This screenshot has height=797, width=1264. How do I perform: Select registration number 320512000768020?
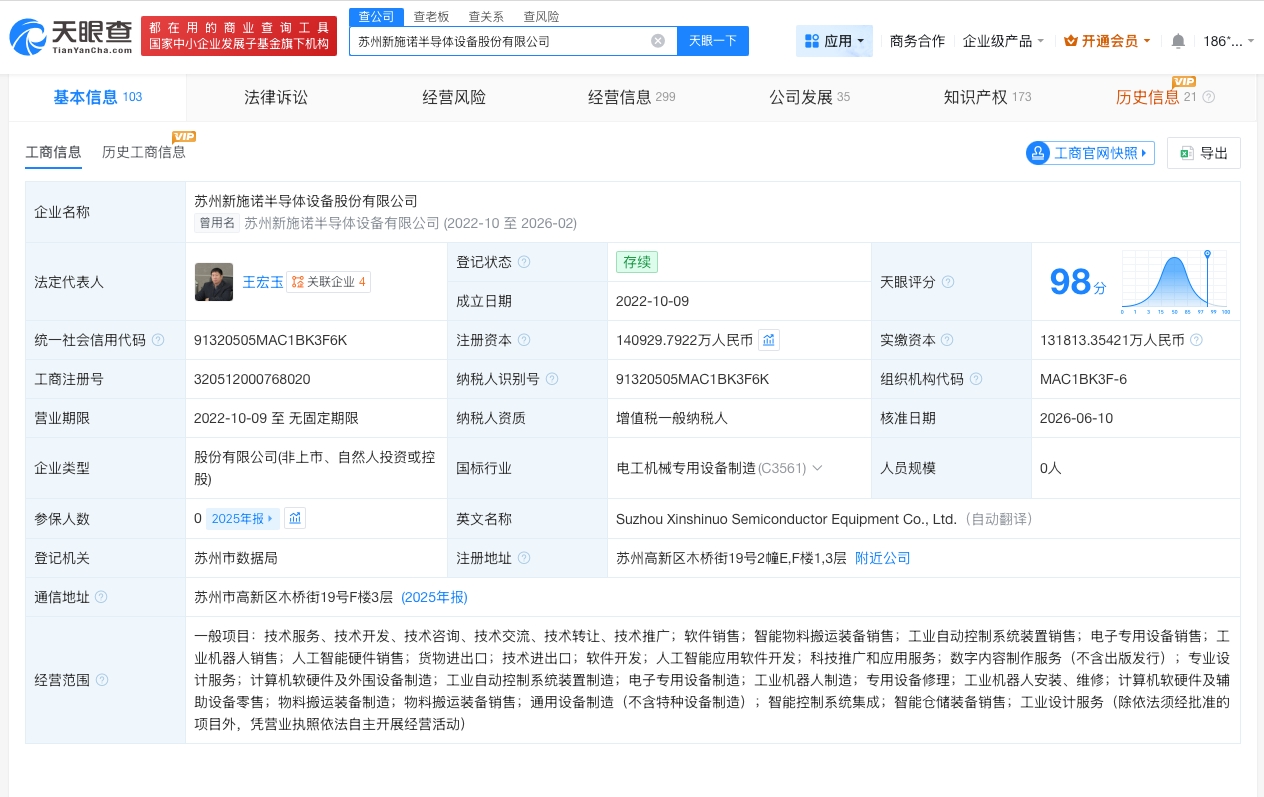point(252,379)
